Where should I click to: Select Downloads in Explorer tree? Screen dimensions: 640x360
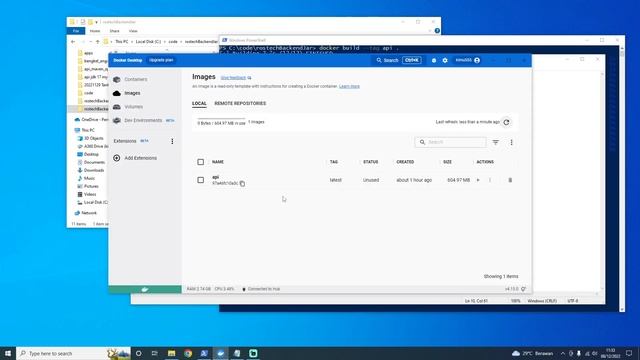coord(91,170)
